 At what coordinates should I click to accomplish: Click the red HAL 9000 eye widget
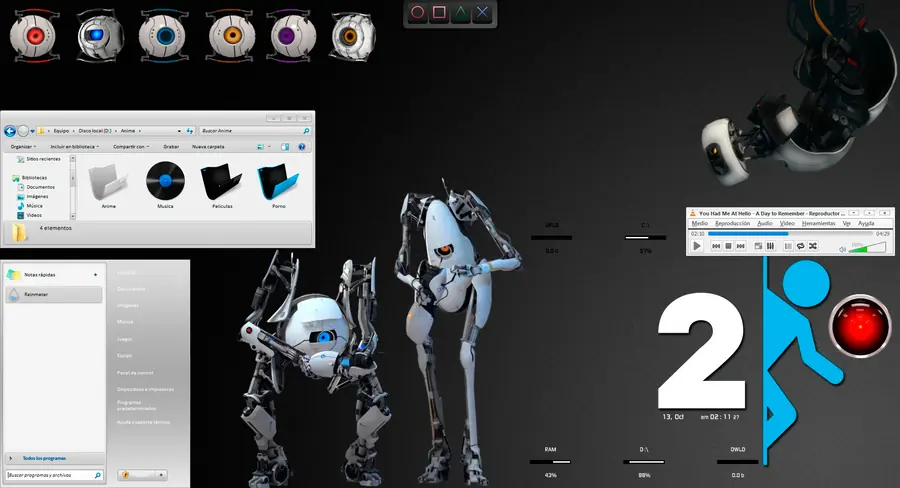pos(860,326)
